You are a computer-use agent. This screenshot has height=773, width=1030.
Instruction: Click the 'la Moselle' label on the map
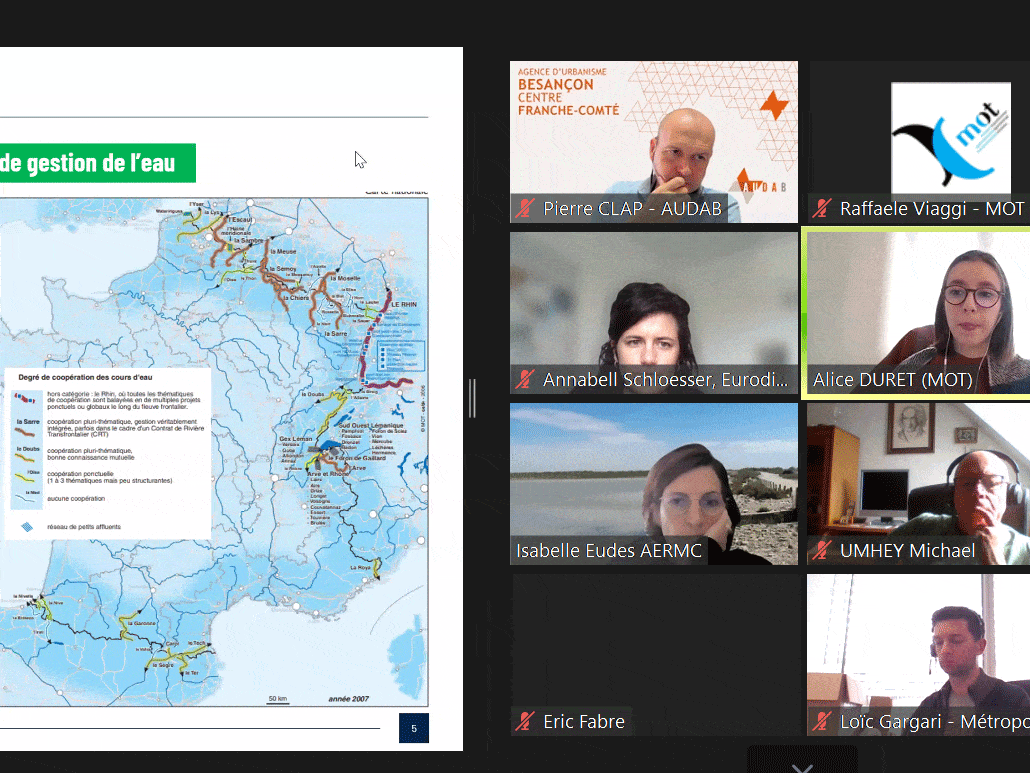pyautogui.click(x=346, y=278)
